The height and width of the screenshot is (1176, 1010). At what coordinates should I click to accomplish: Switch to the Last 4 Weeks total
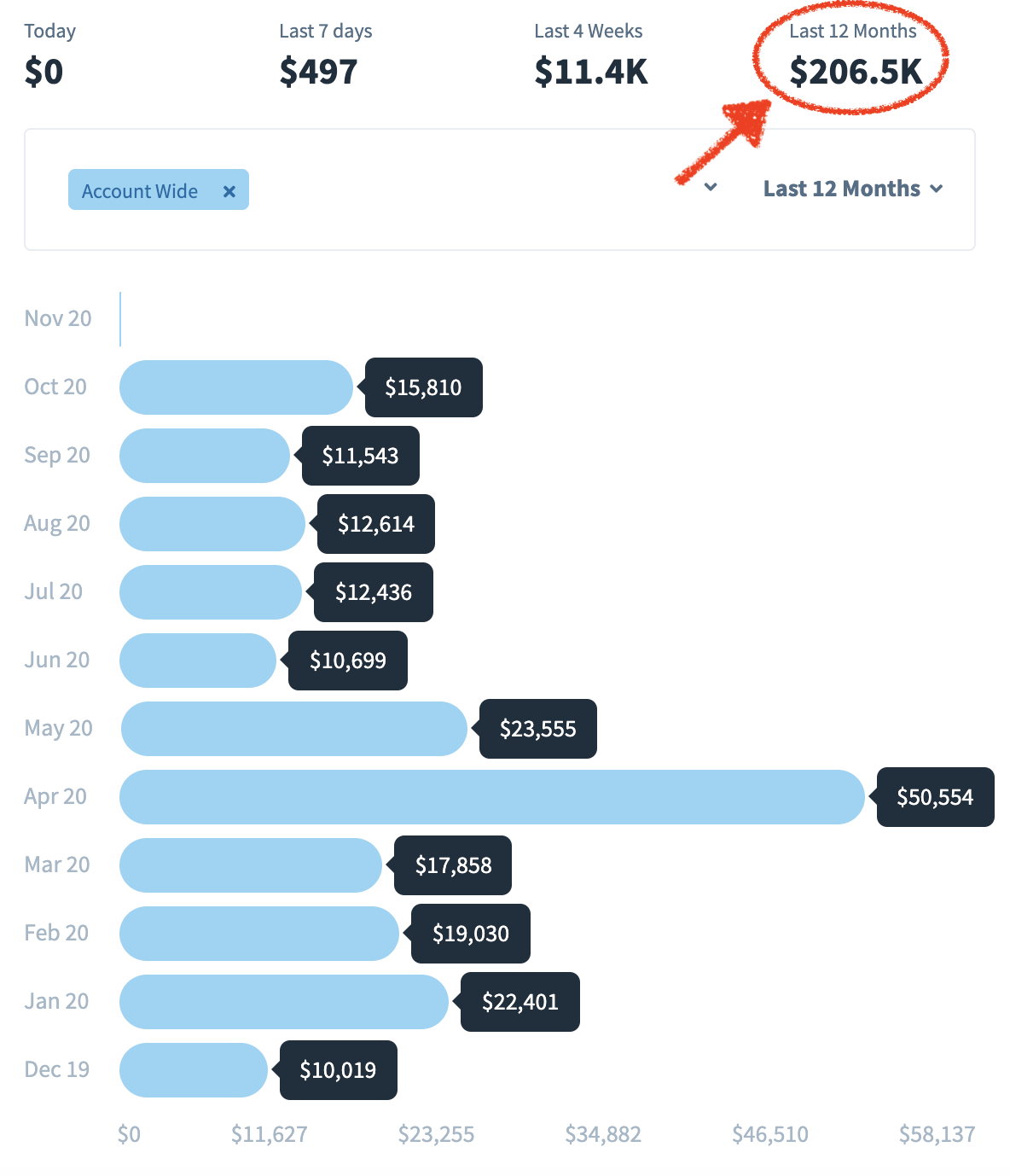590,56
